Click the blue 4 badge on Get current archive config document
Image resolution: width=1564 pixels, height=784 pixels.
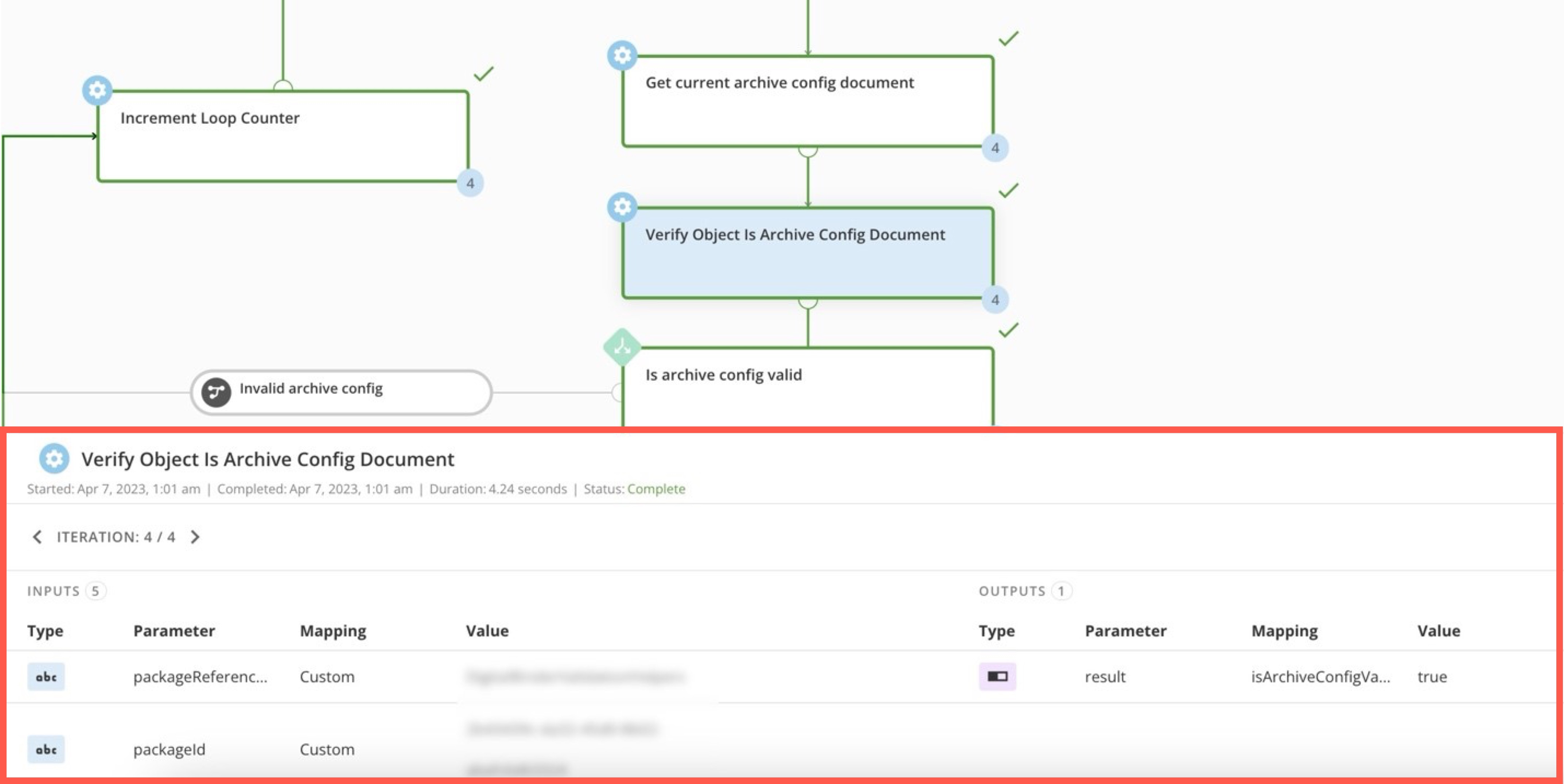(x=995, y=147)
